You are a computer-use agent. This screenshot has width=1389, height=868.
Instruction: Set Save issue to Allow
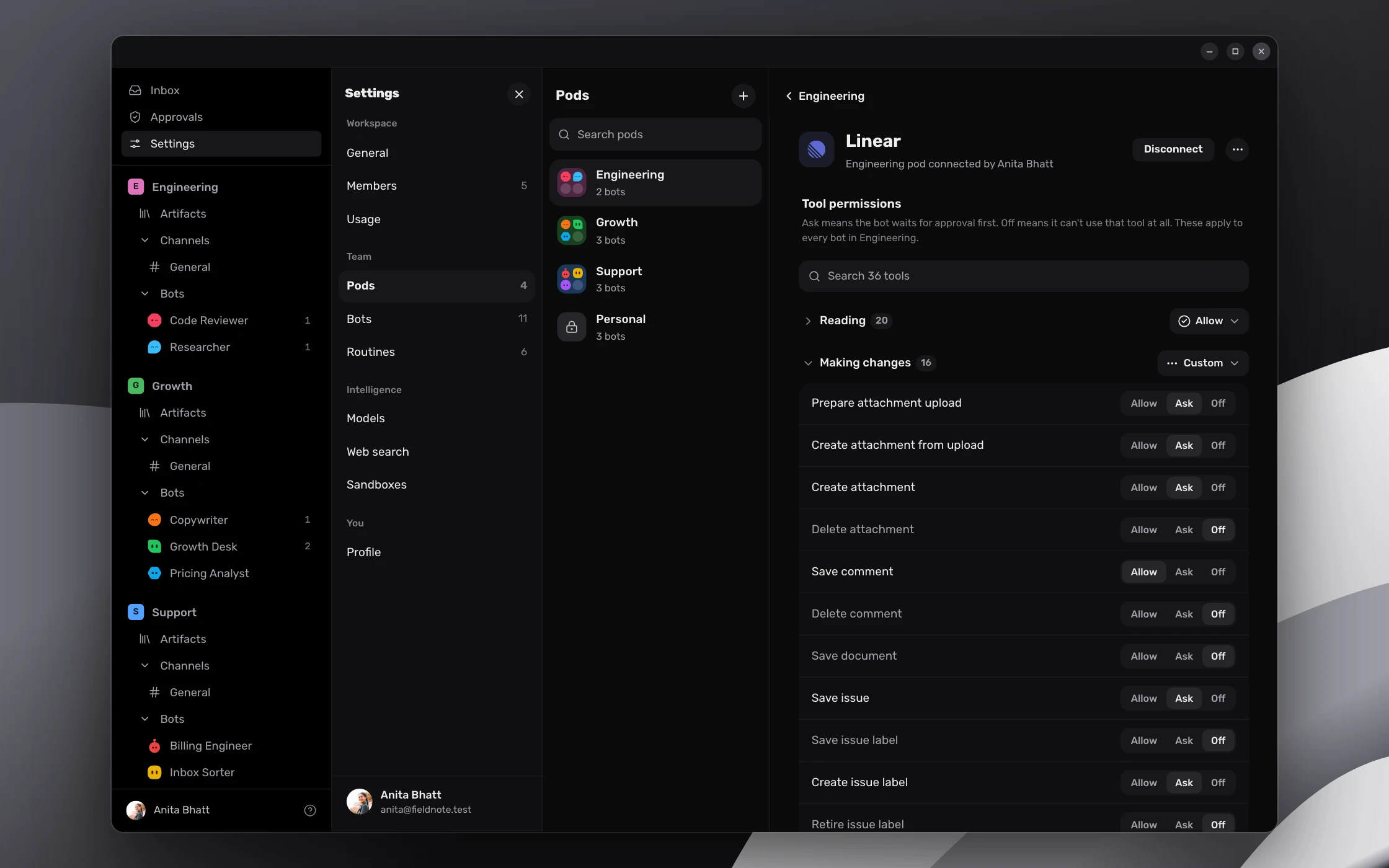1143,699
